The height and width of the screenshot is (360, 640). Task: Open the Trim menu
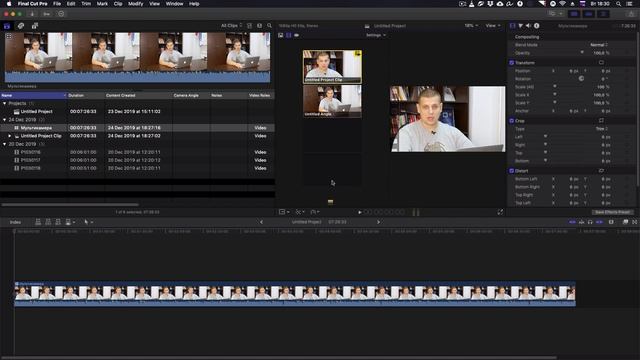(x=86, y=4)
